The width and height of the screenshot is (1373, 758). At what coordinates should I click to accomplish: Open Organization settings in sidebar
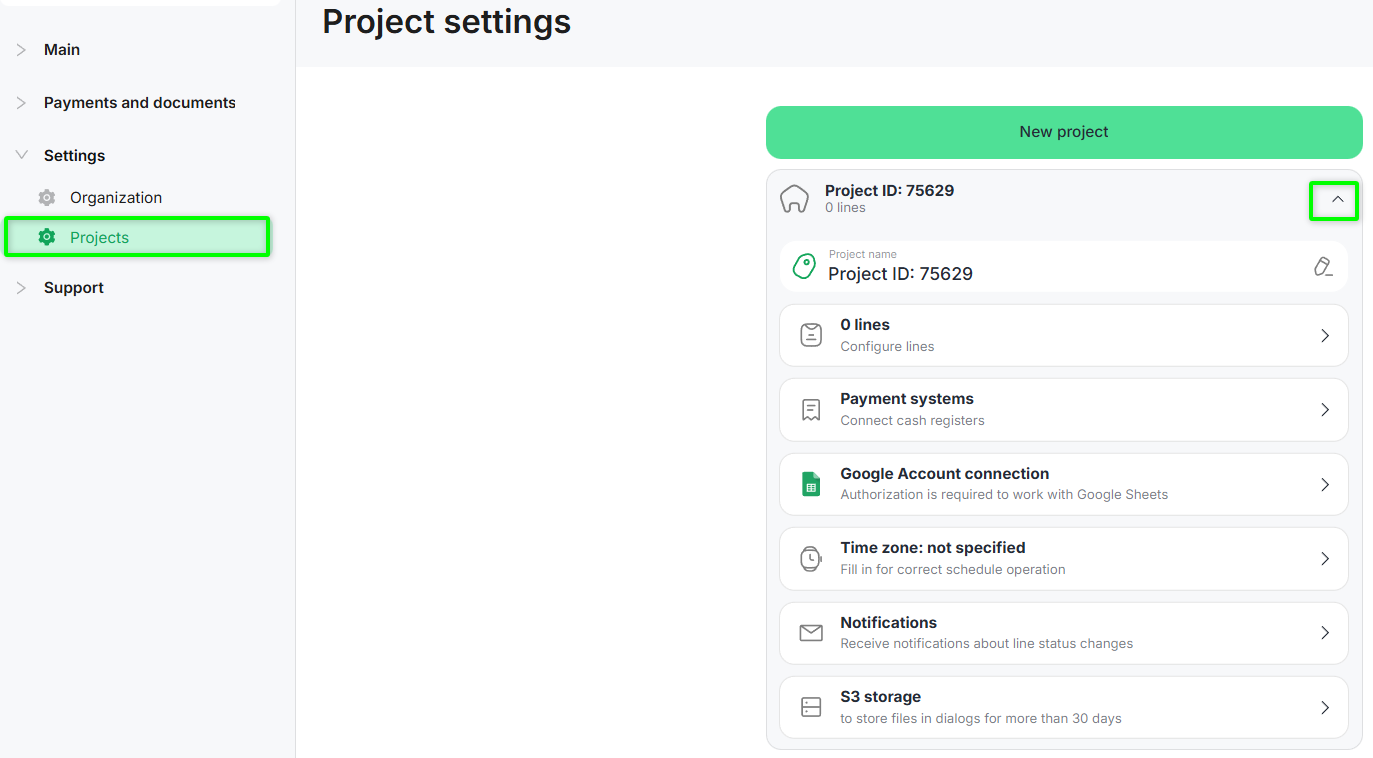[116, 198]
